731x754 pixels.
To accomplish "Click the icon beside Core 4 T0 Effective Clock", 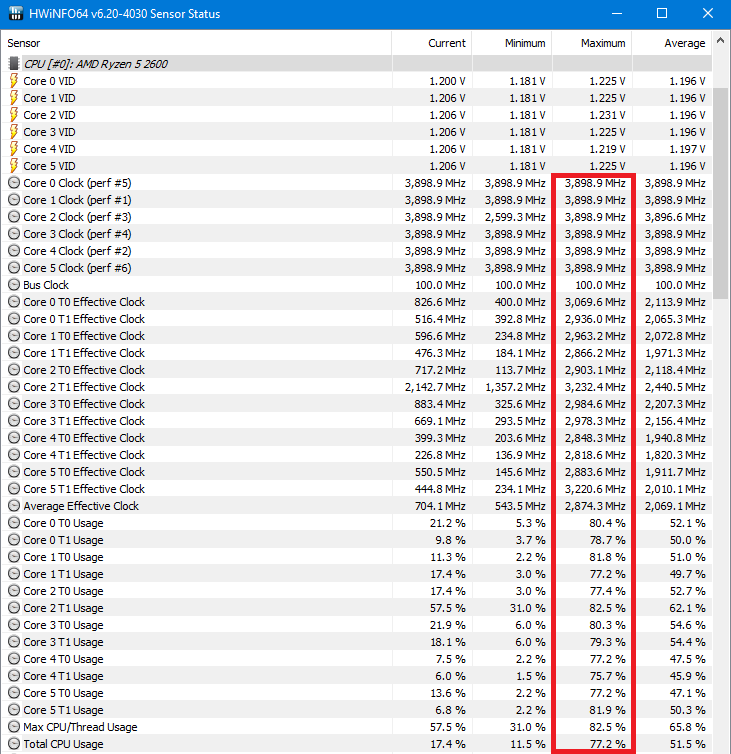I will coord(14,438).
